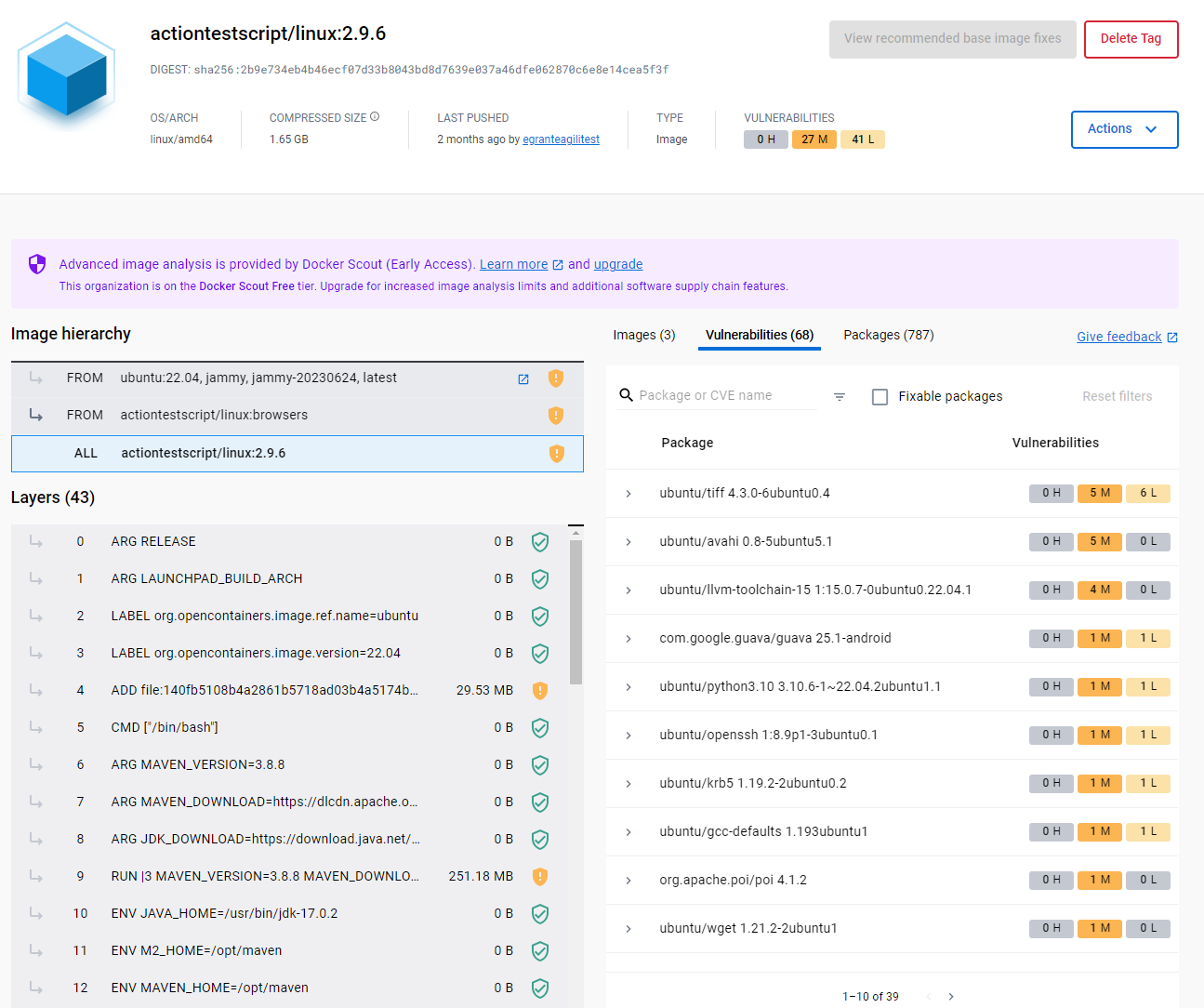
Task: Click the 0 H vulnerabilities badge in header
Action: (x=766, y=139)
